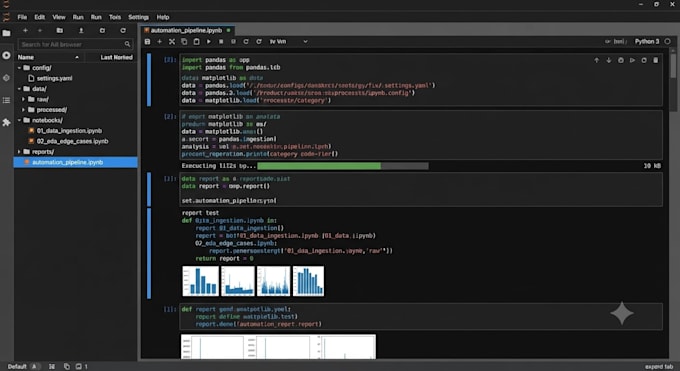Image resolution: width=680 pixels, height=371 pixels.
Task: Sort by the Name column header
Action: [26, 57]
